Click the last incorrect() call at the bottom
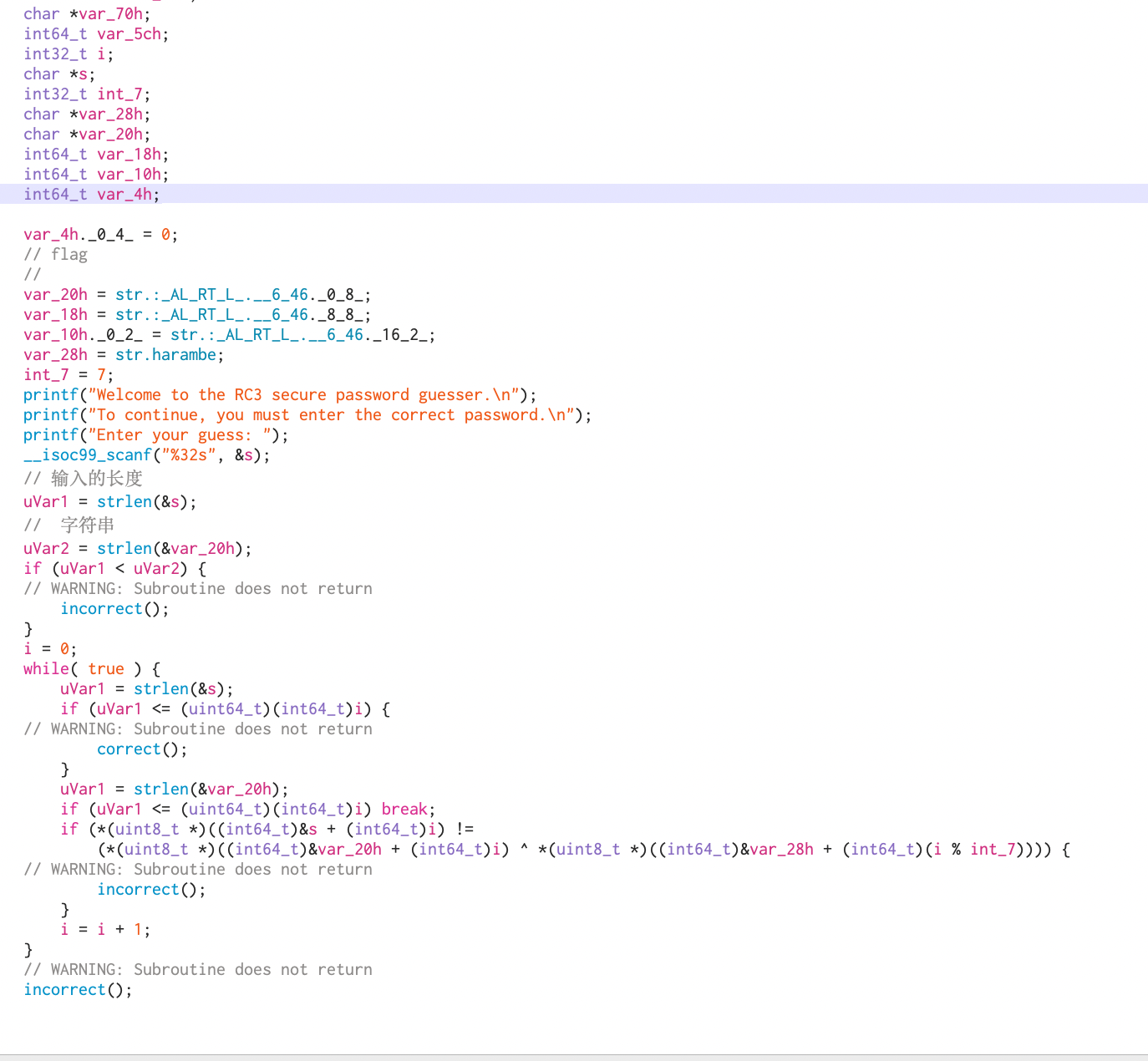The height and width of the screenshot is (1061, 1148). (x=65, y=989)
